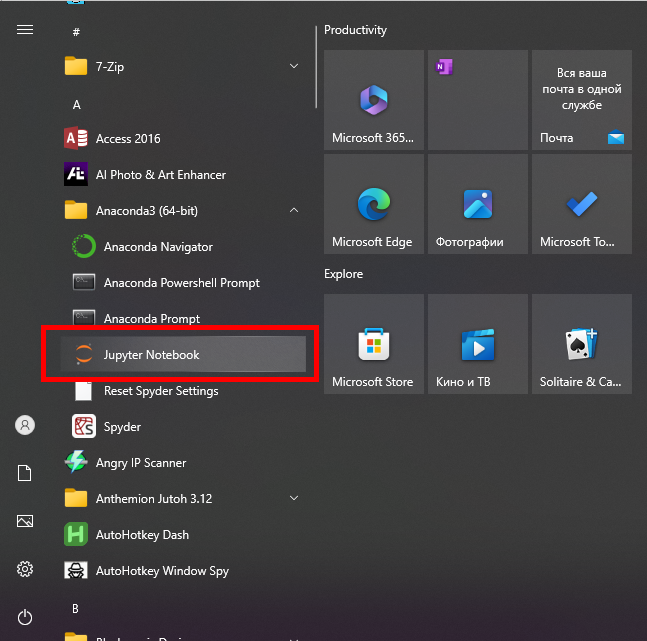The width and height of the screenshot is (647, 641).
Task: Open Spyder IDE
Action: (x=122, y=427)
